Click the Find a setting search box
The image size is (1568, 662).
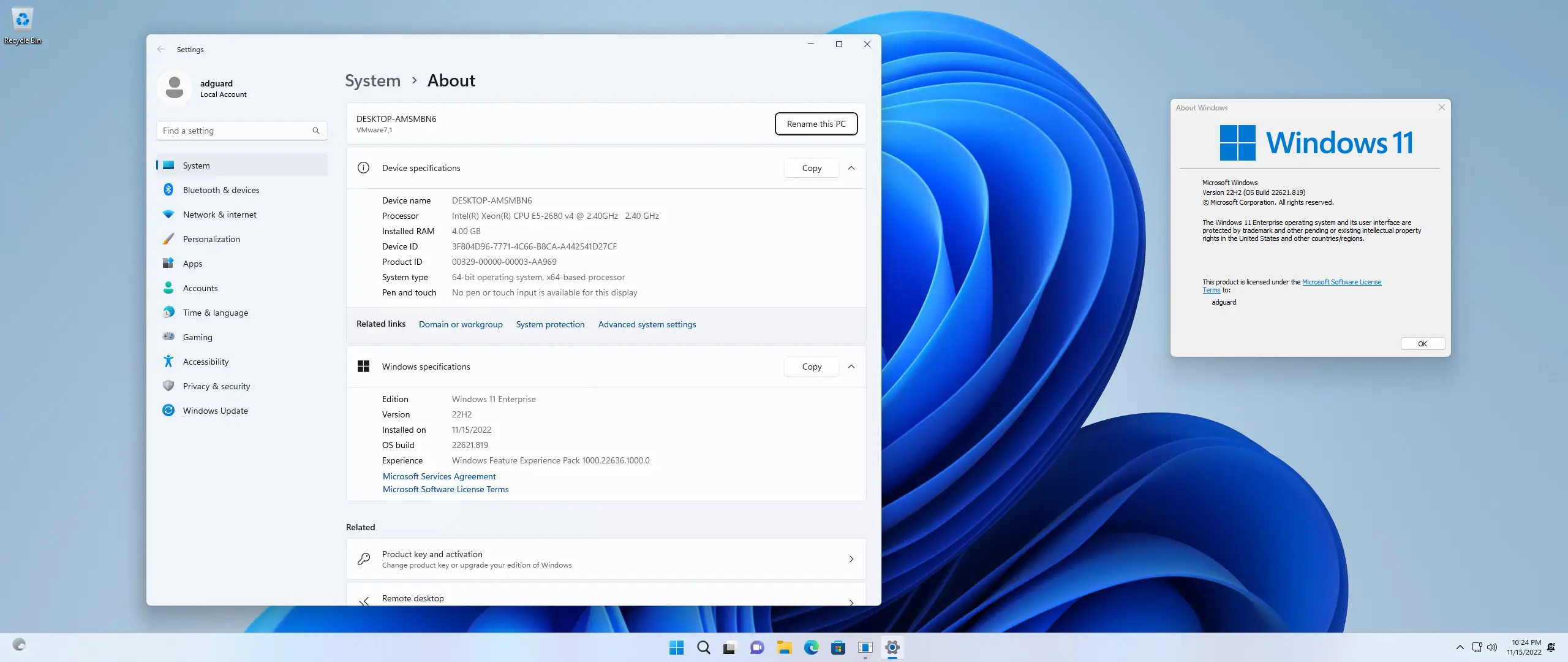click(x=236, y=131)
